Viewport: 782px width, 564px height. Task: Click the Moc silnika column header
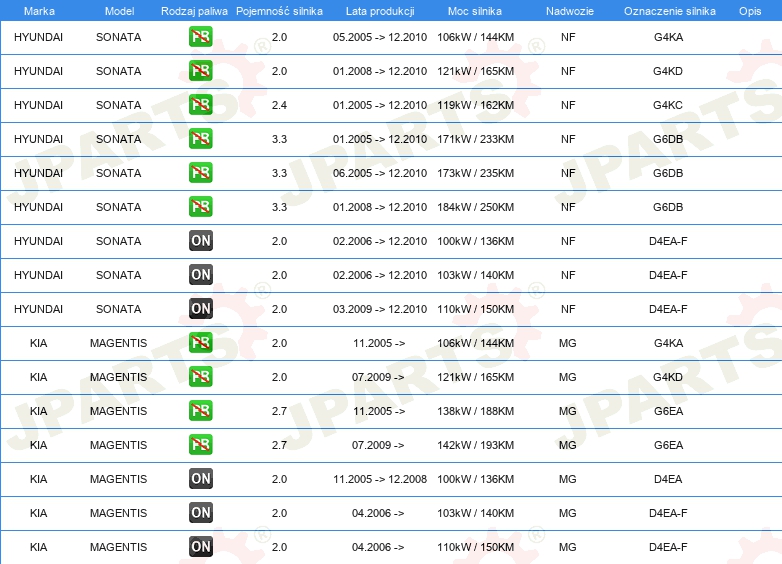475,10
